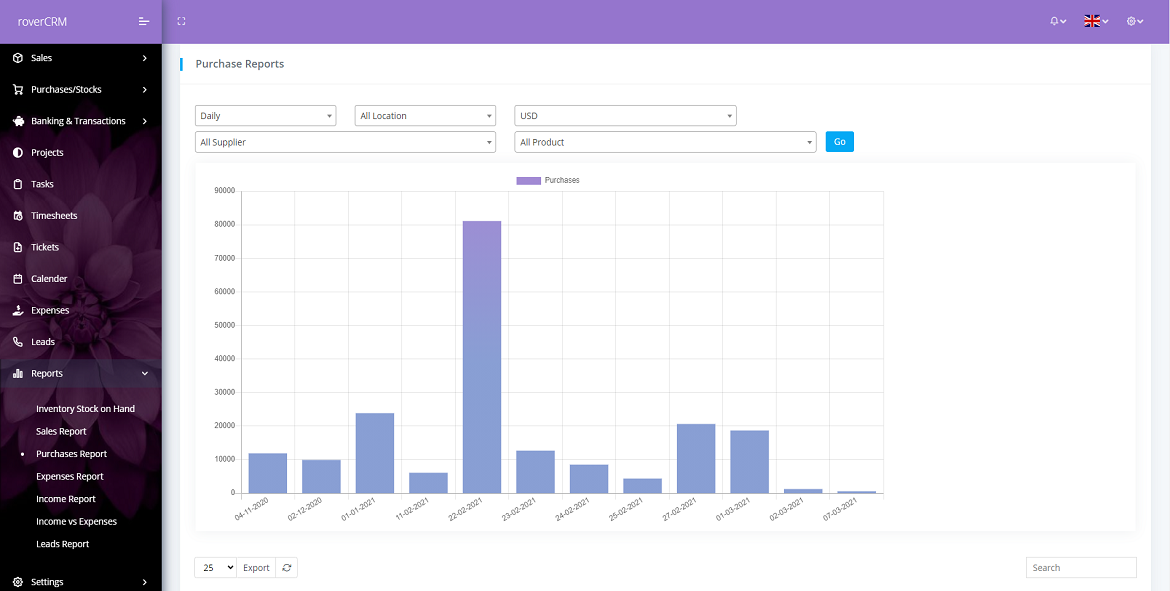Click the Timesheets clock icon

(17, 215)
